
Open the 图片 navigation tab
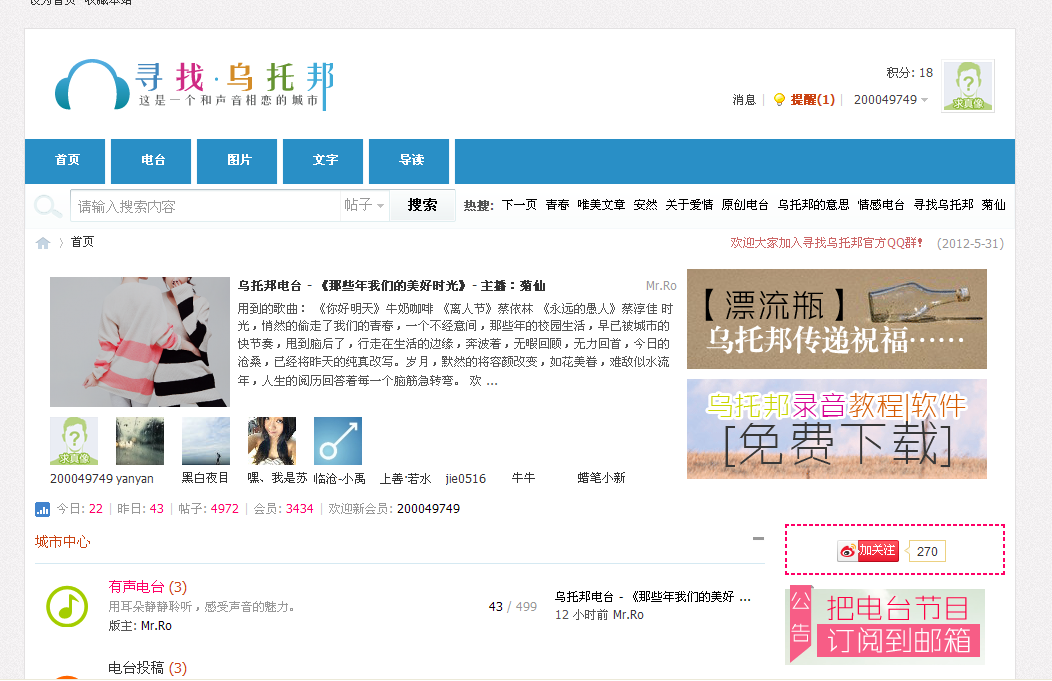(236, 161)
